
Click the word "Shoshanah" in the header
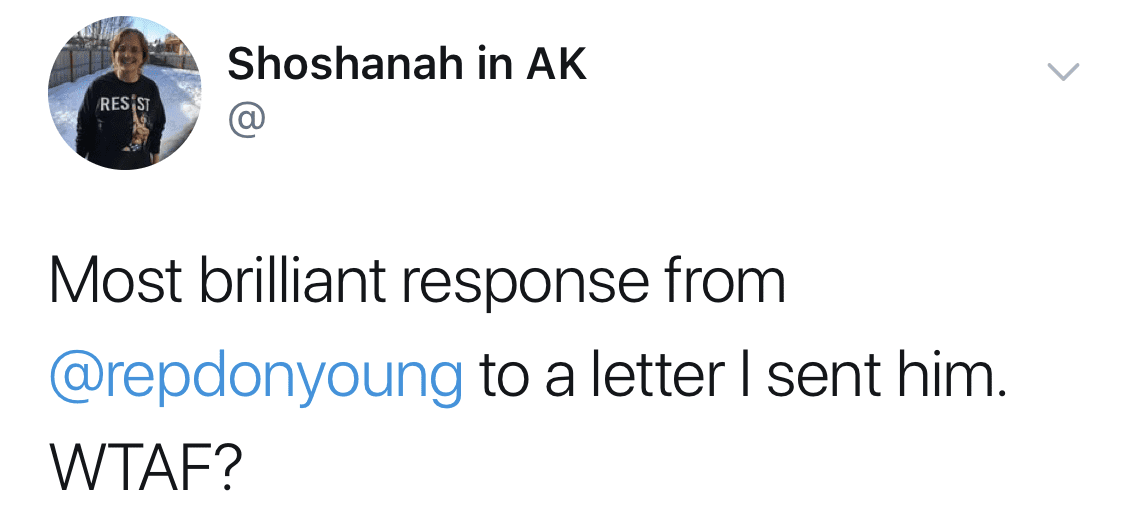pyautogui.click(x=346, y=64)
